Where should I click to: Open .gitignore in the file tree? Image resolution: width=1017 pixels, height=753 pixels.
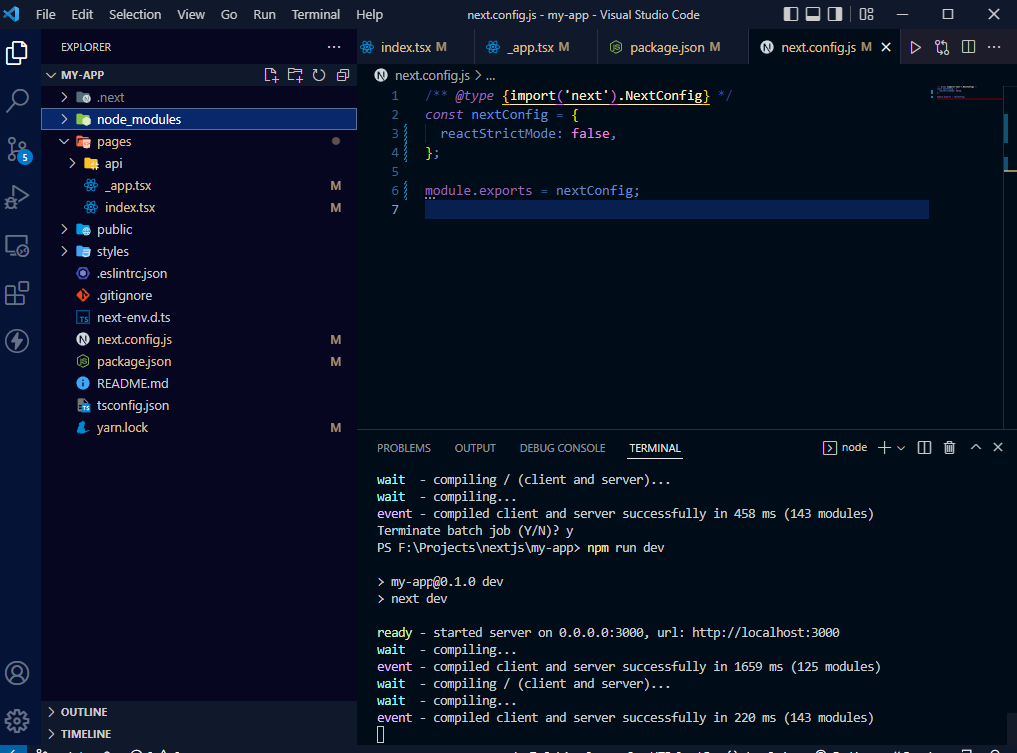(199, 295)
